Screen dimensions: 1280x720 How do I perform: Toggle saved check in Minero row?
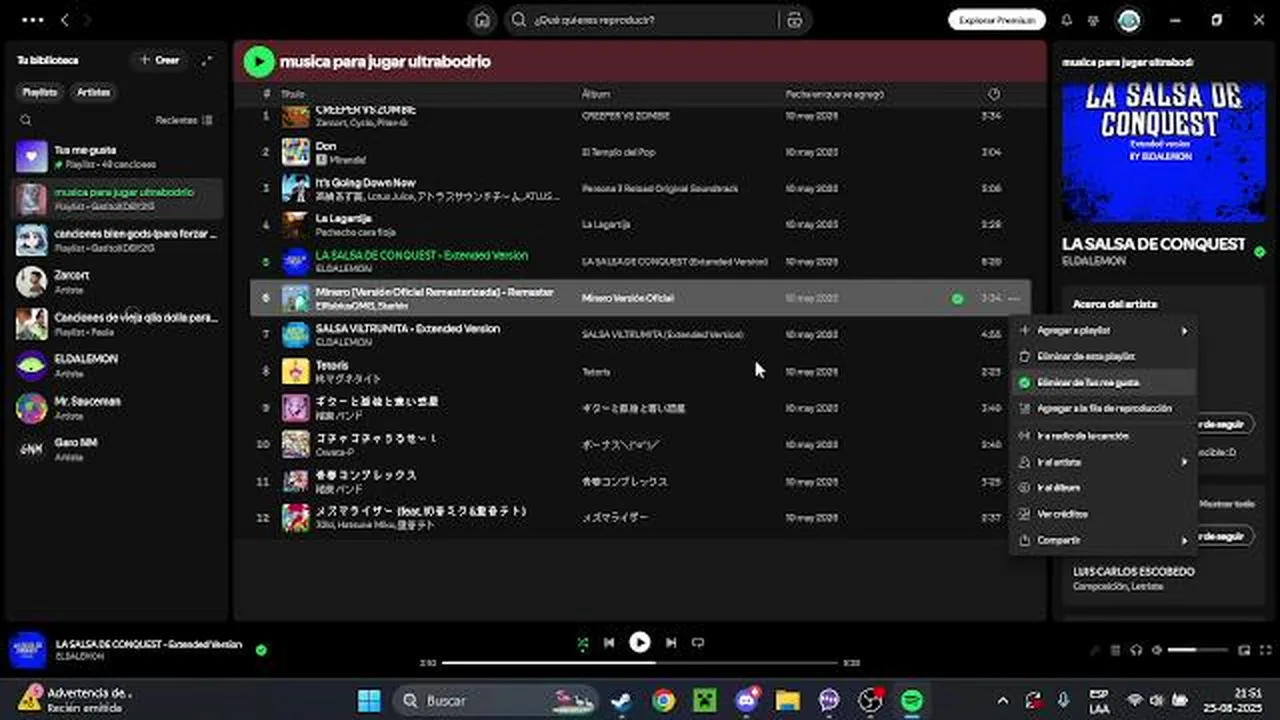pos(958,298)
